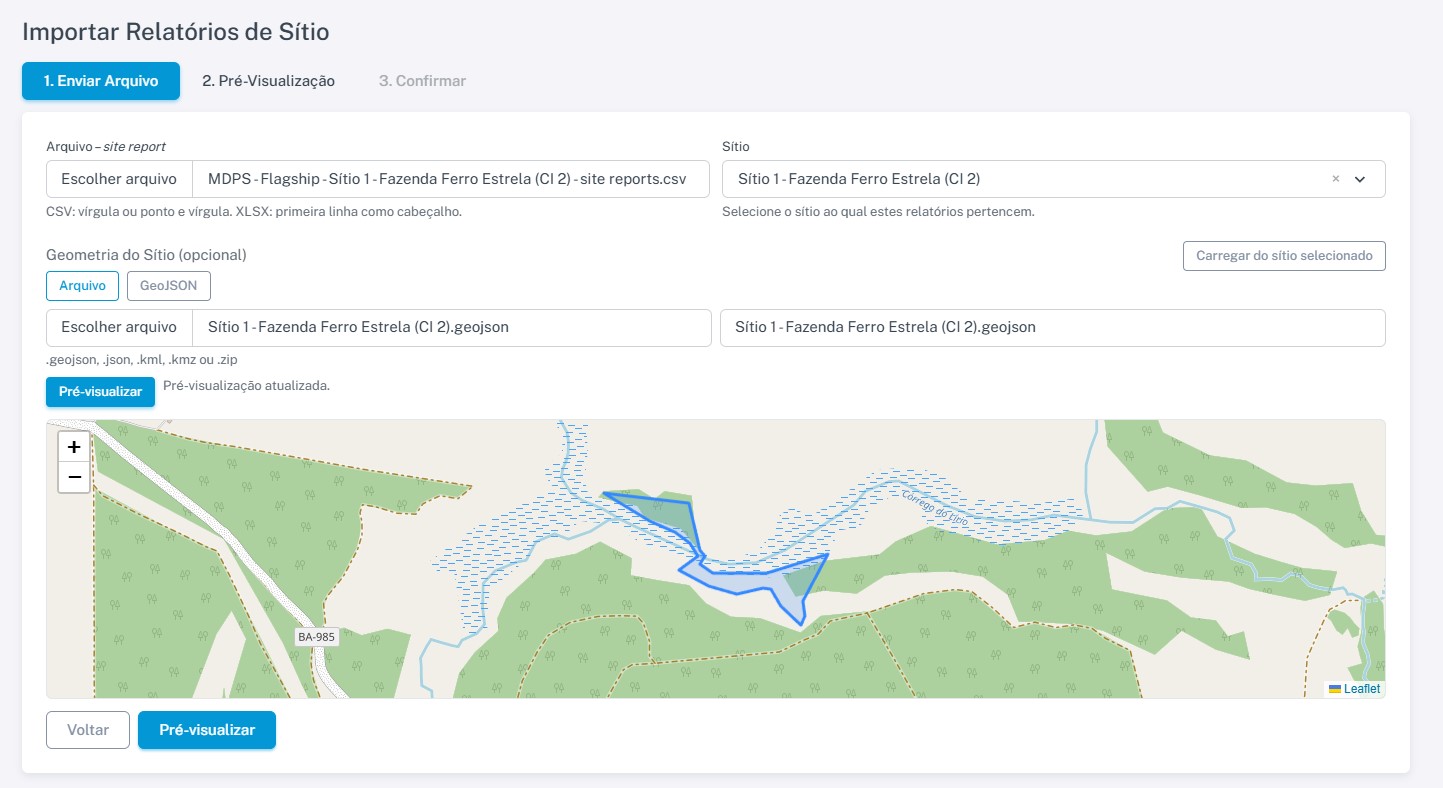Switch to Arquivo geometry mode
This screenshot has width=1443, height=788.
pyautogui.click(x=82, y=286)
